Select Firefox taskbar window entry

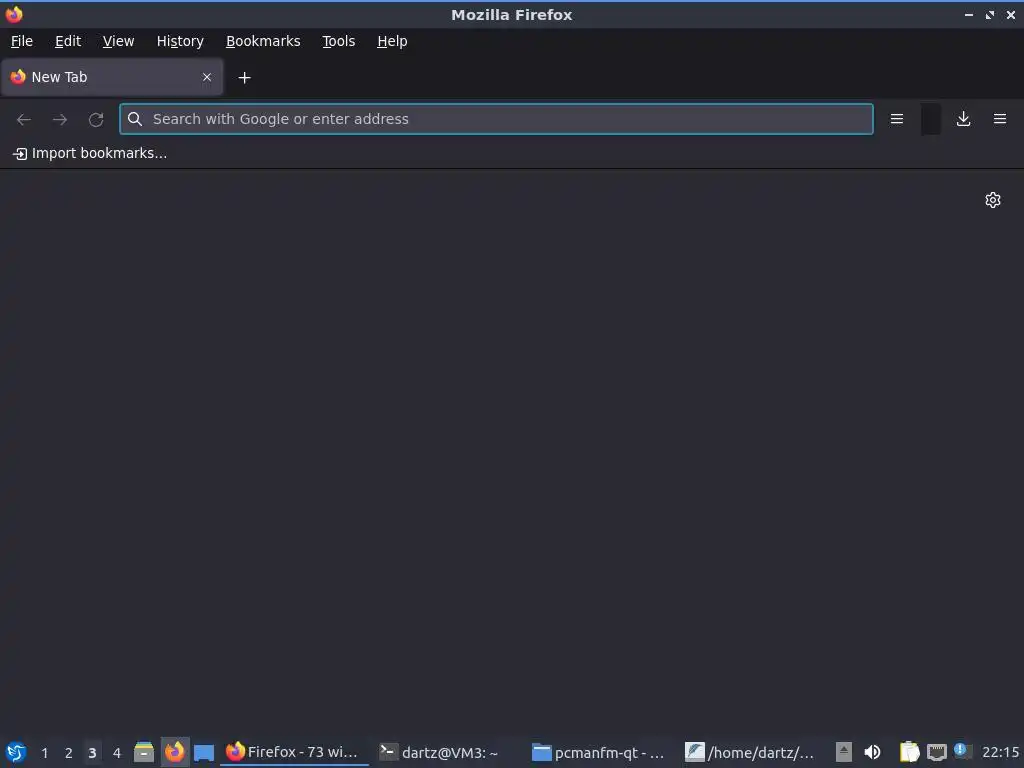pos(294,752)
